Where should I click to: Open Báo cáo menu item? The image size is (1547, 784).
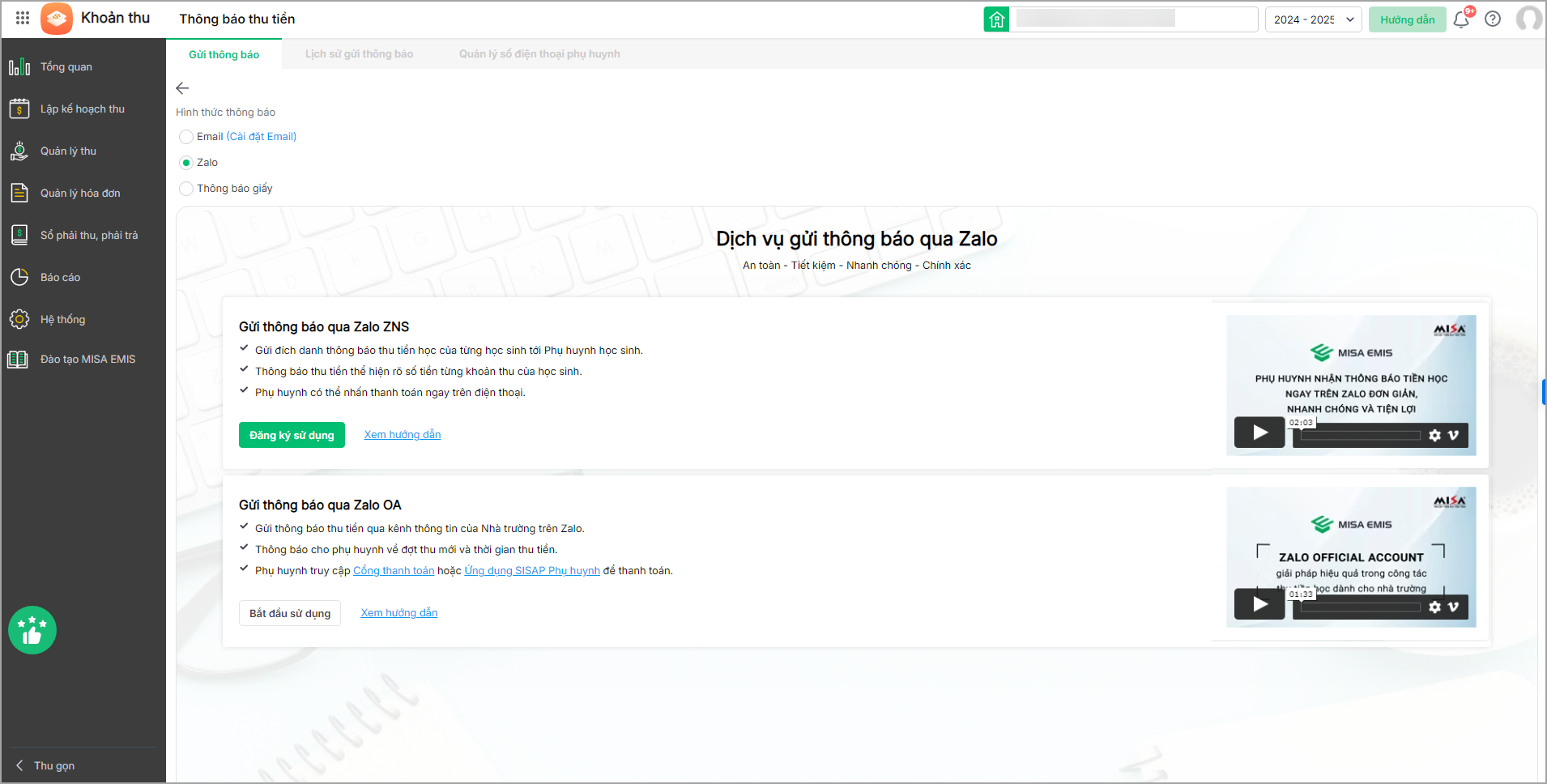point(61,277)
